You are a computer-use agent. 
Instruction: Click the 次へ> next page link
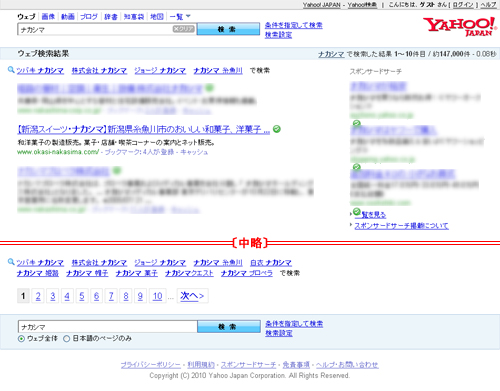pyautogui.click(x=192, y=296)
